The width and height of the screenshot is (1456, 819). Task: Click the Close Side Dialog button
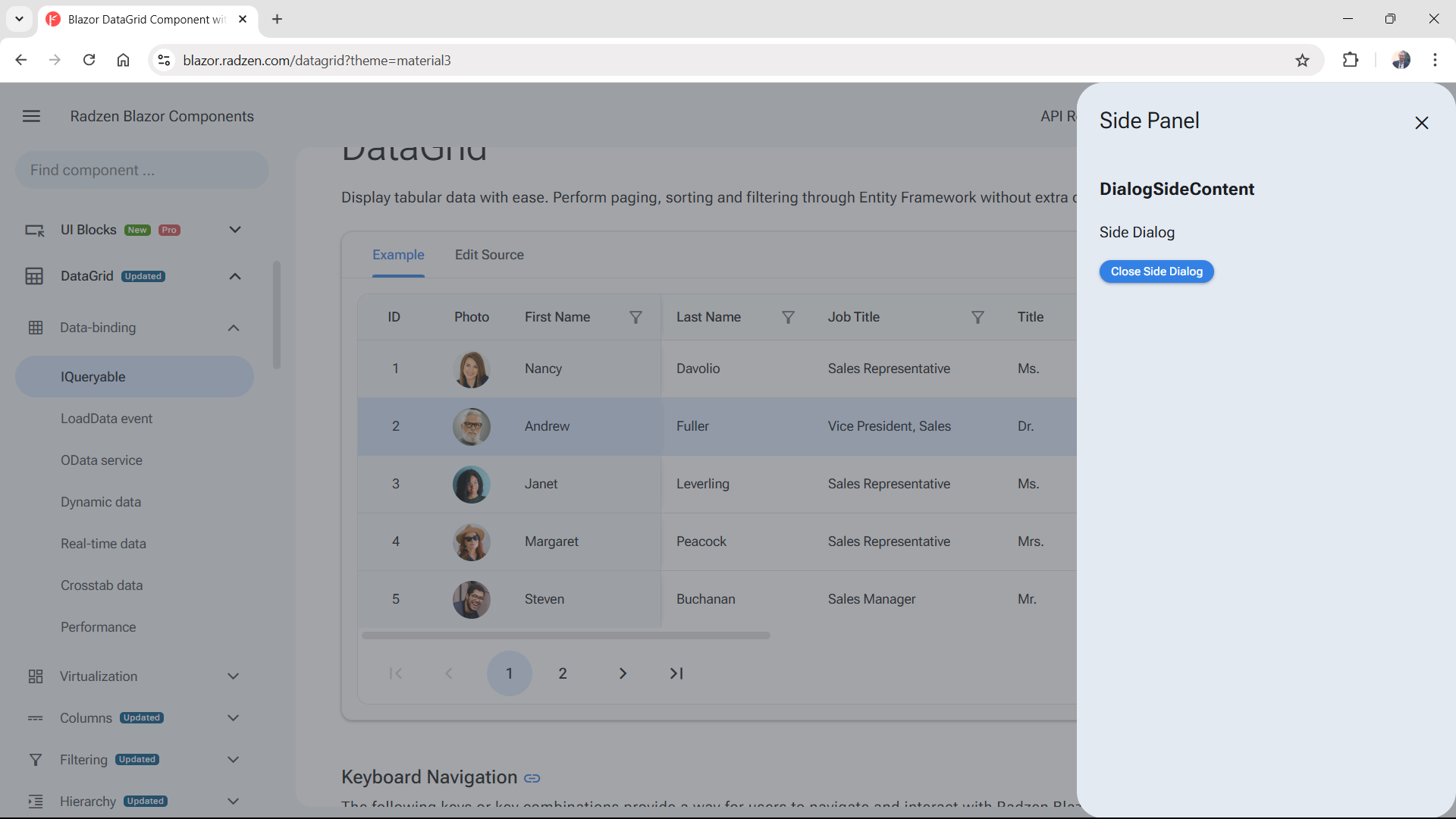tap(1156, 271)
